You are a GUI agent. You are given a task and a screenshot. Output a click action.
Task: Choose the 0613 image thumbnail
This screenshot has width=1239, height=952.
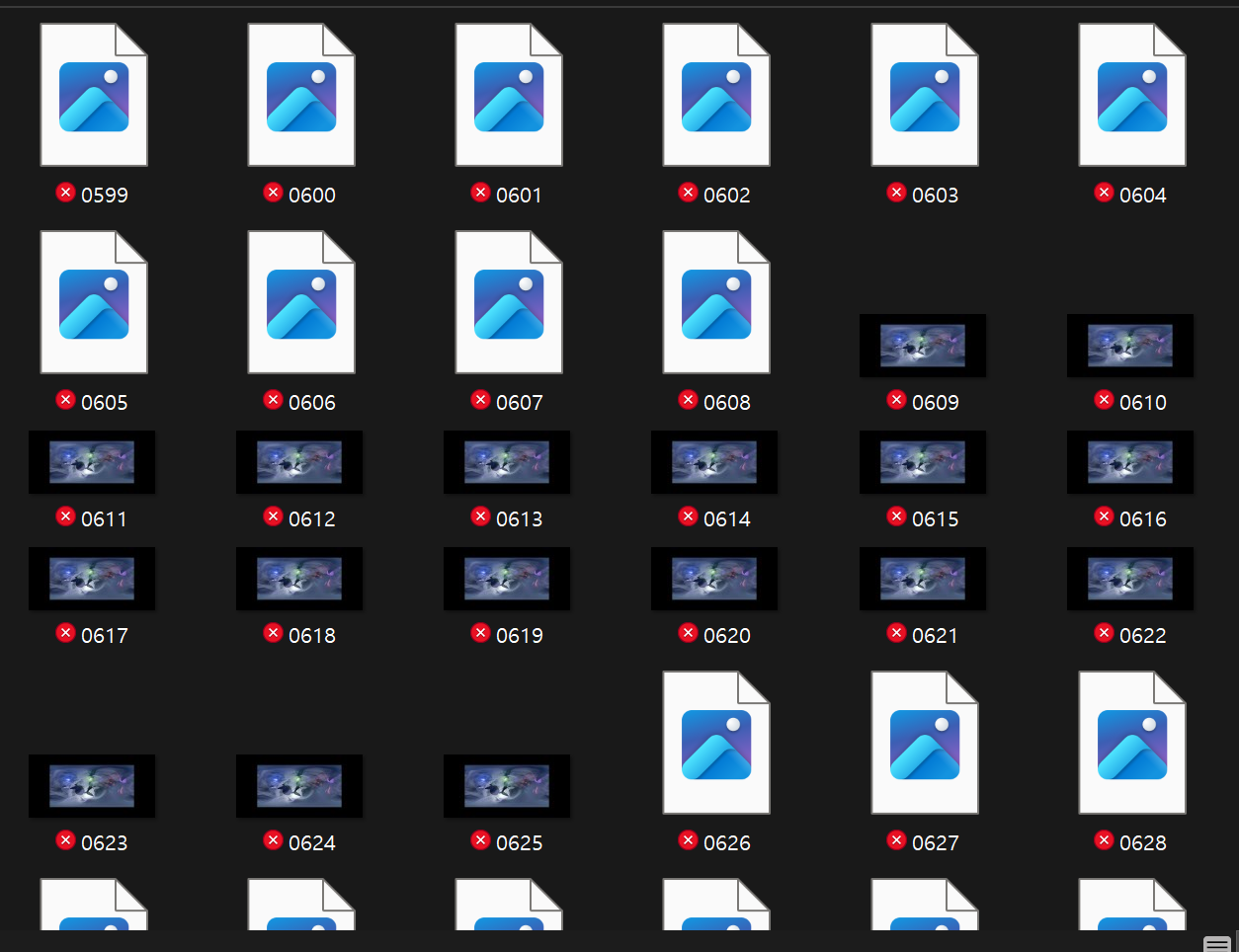[x=507, y=462]
